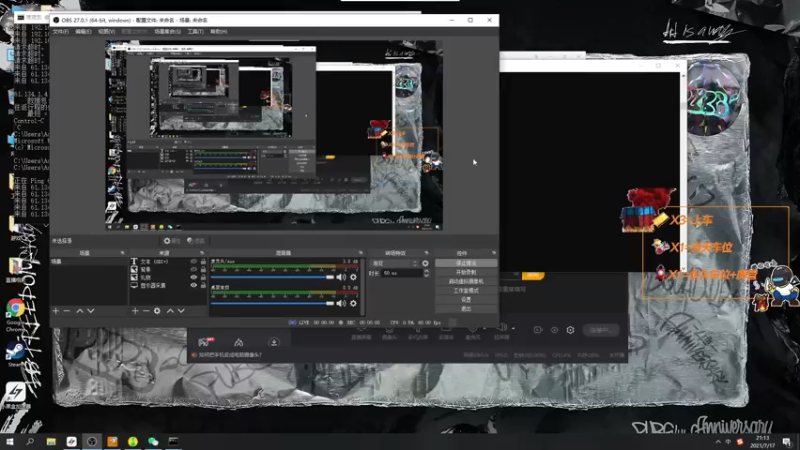Open Google Chrome desktop shortcut
The width and height of the screenshot is (800, 450).
pos(16,308)
